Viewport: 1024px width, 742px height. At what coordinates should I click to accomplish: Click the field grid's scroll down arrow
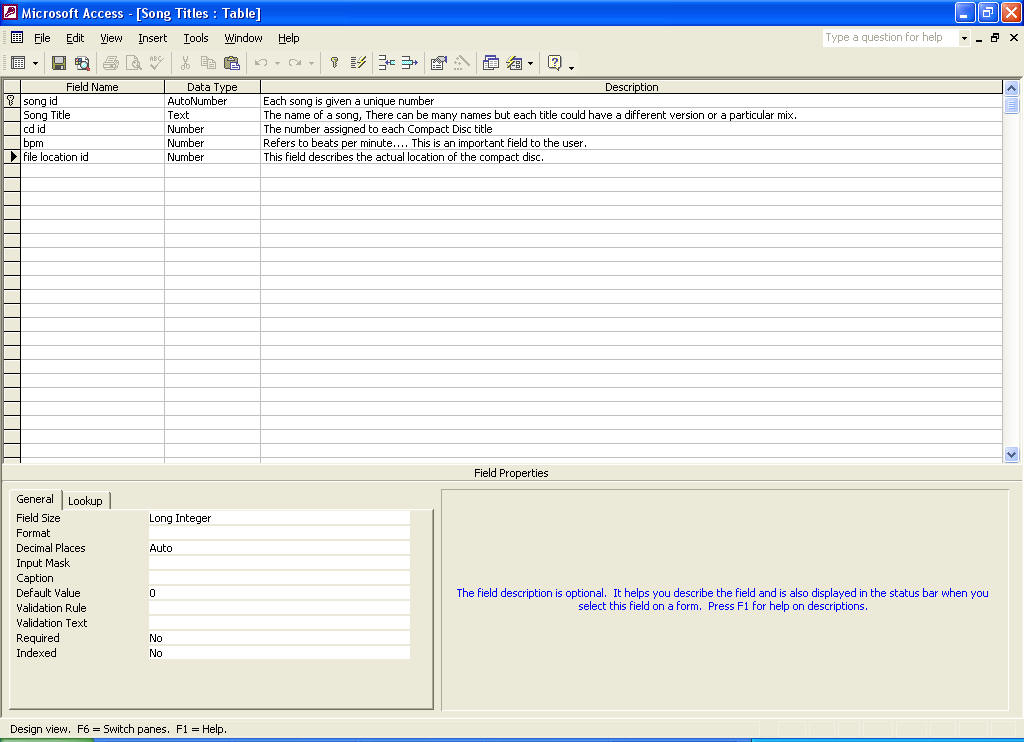click(x=1011, y=454)
